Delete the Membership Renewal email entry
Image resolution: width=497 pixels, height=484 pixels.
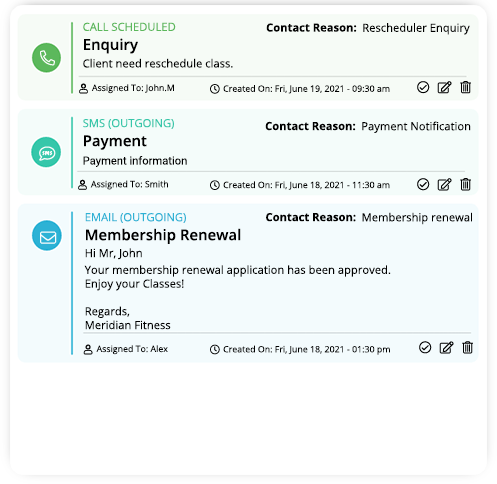pos(467,347)
